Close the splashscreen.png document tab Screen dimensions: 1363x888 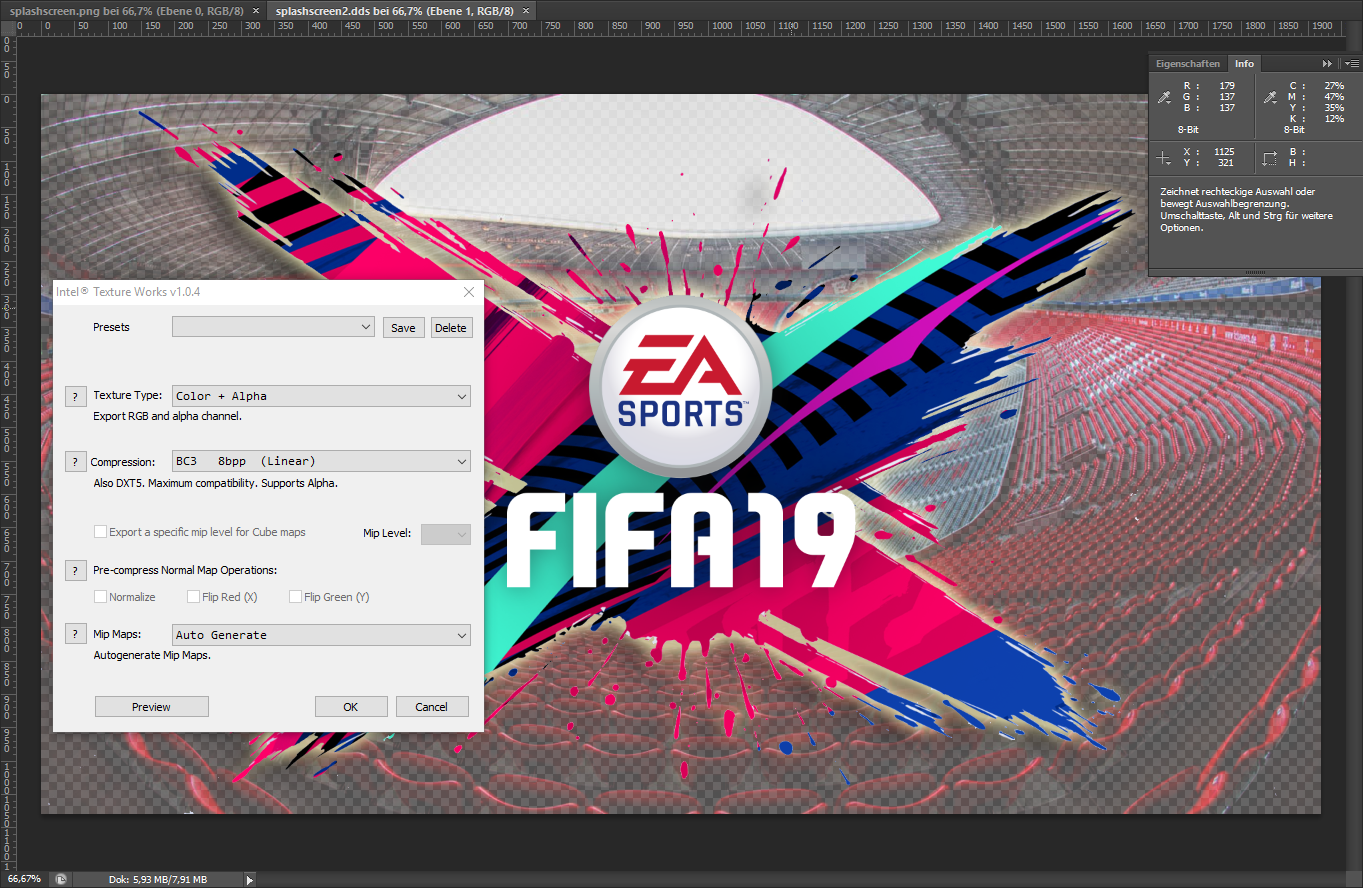[x=256, y=10]
